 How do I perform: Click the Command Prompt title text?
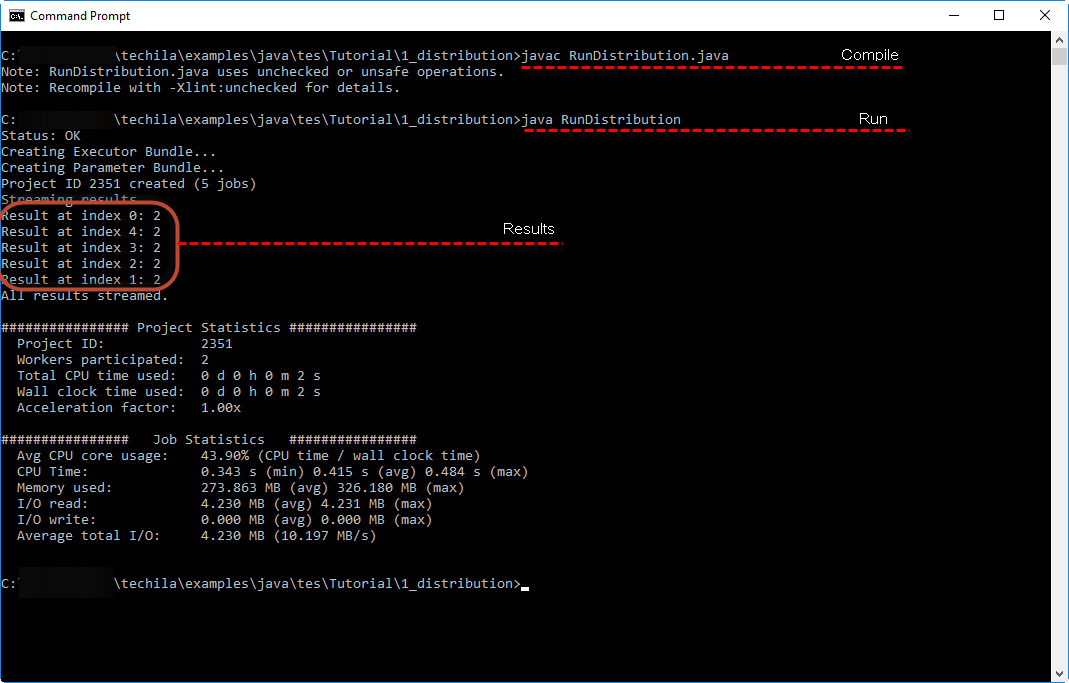click(x=80, y=16)
